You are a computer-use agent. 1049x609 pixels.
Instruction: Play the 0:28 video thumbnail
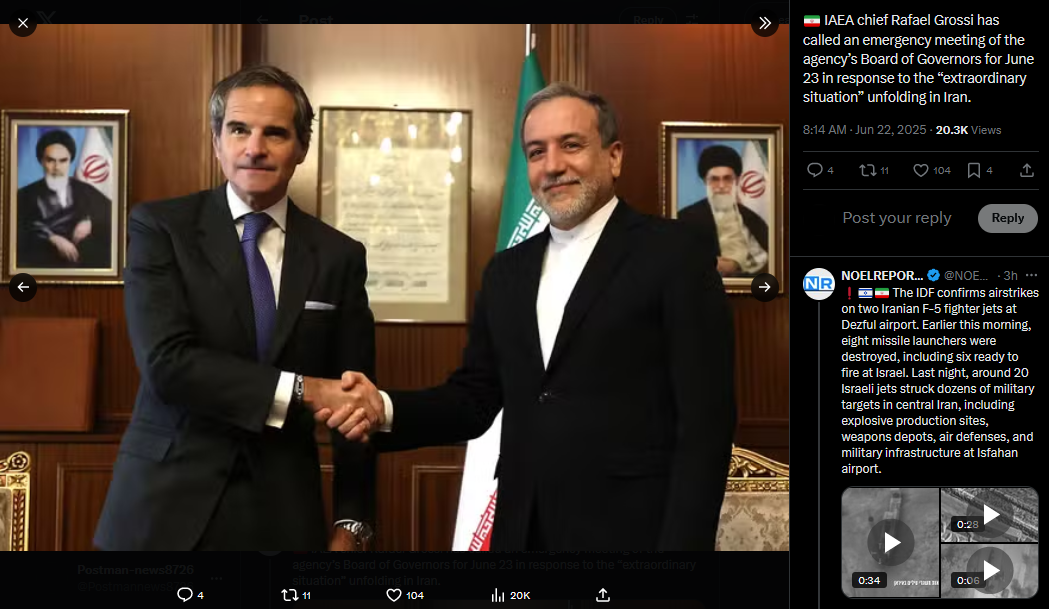point(989,515)
